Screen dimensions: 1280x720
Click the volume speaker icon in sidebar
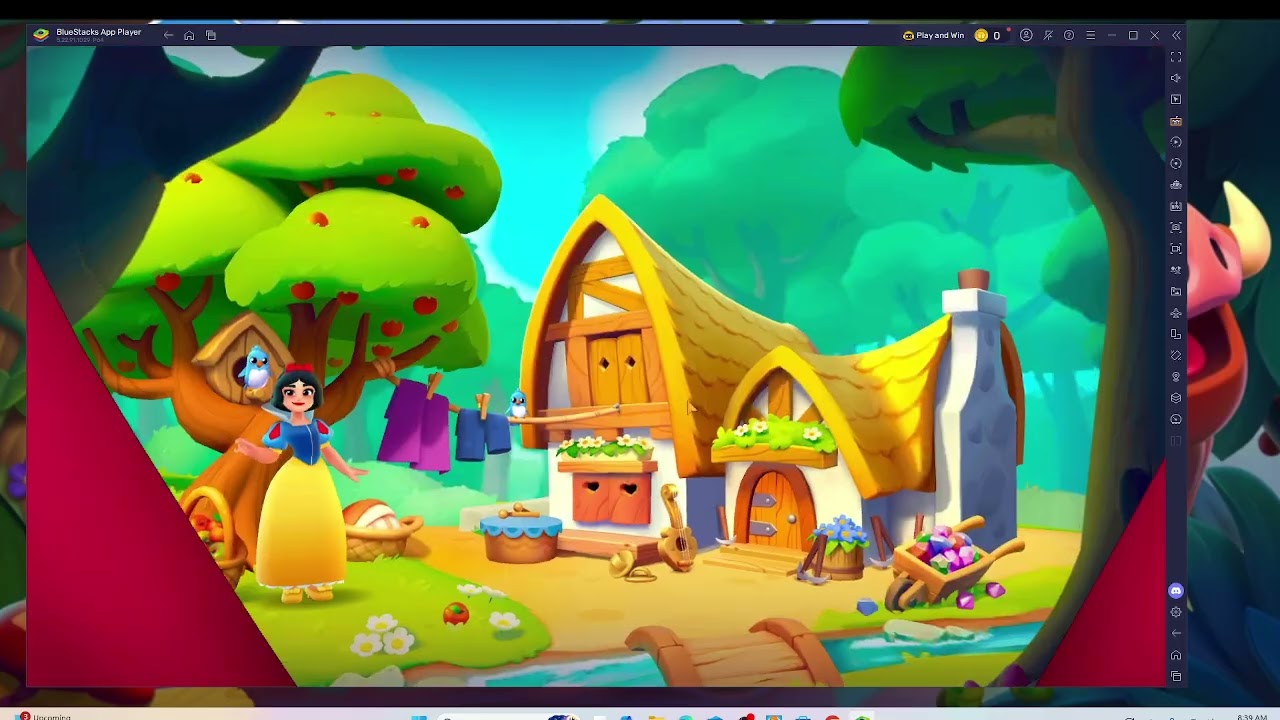[x=1176, y=78]
